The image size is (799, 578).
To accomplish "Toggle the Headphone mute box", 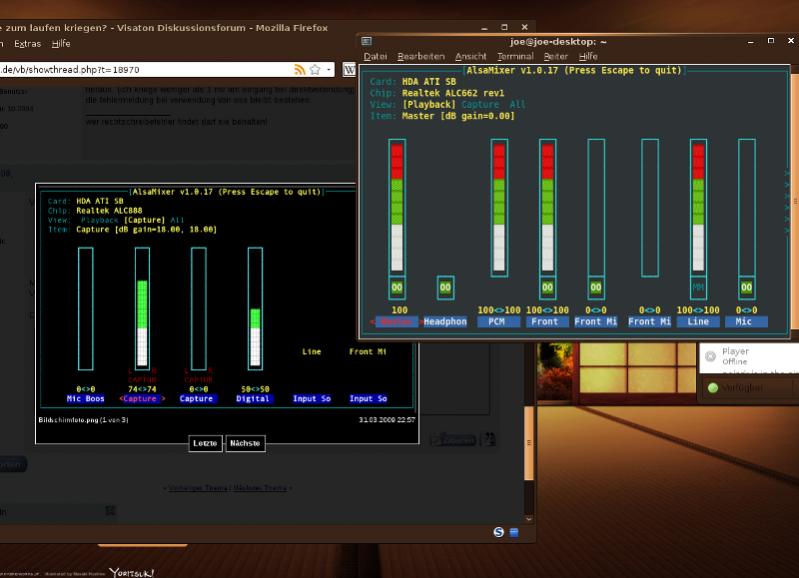I will pyautogui.click(x=445, y=287).
